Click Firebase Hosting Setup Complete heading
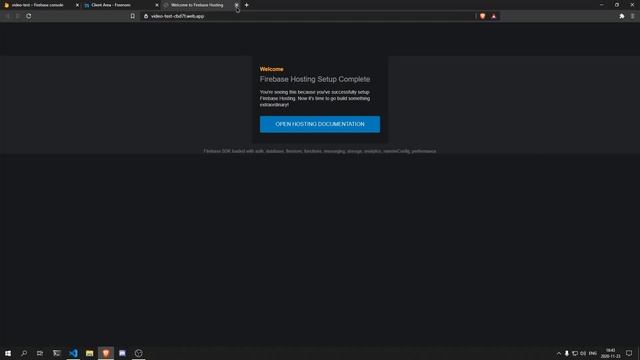The width and height of the screenshot is (640, 360). [x=315, y=79]
